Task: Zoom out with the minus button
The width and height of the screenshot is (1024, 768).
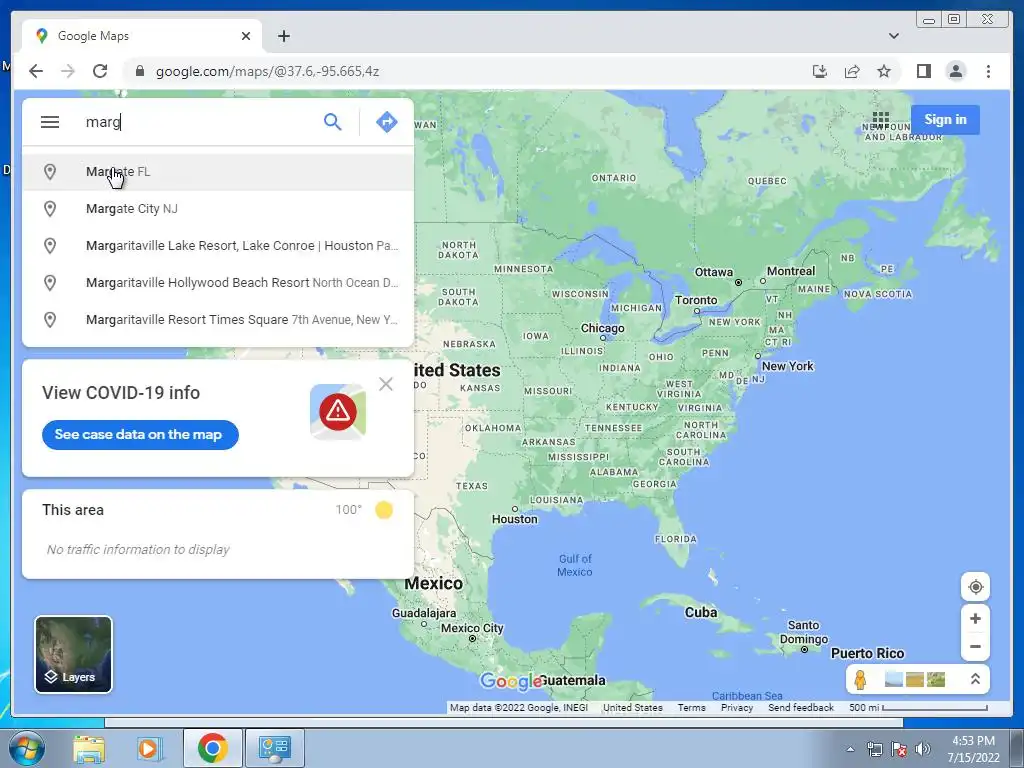Action: (975, 647)
